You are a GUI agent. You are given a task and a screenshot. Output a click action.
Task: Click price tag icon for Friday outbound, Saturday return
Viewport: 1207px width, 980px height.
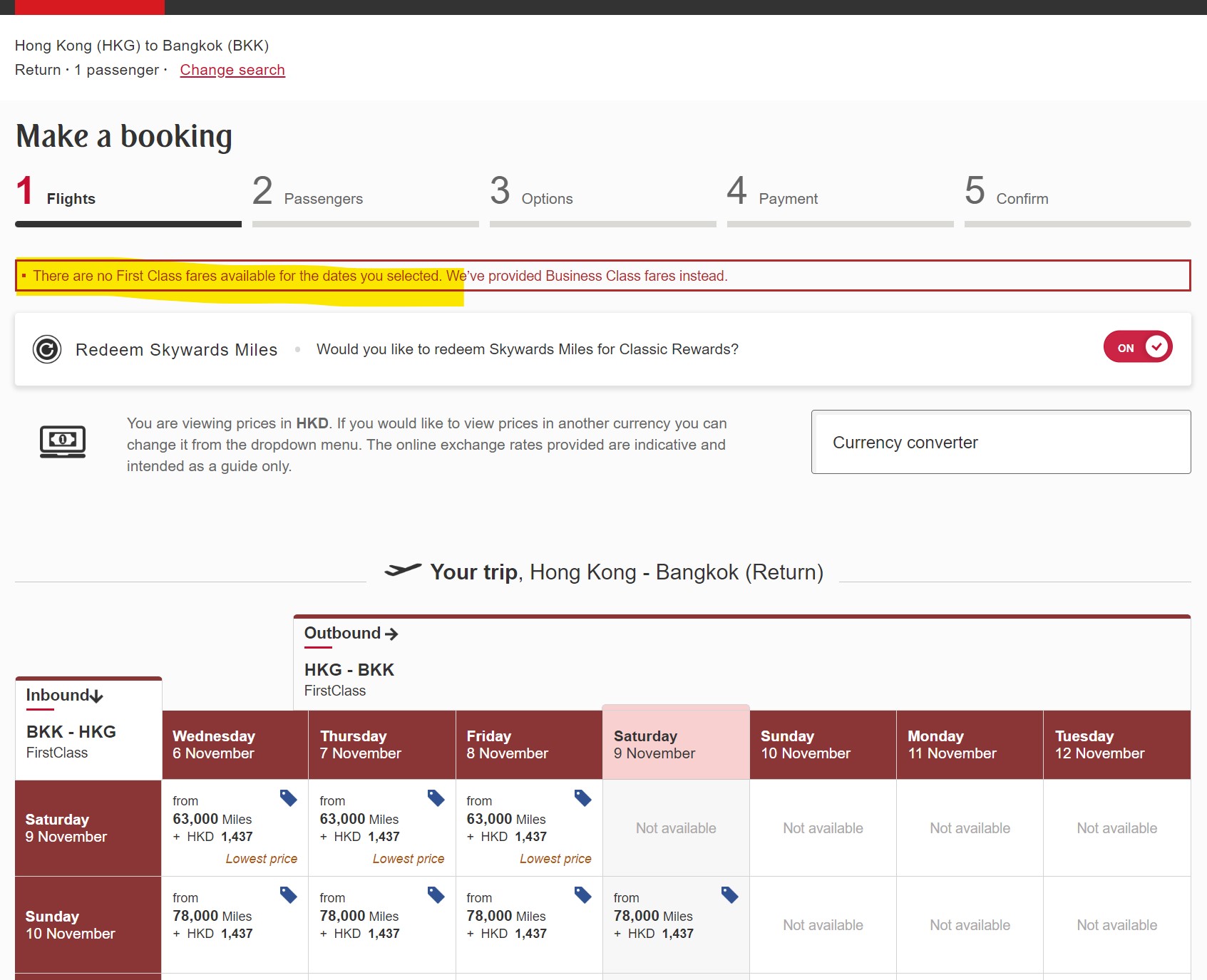[582, 798]
